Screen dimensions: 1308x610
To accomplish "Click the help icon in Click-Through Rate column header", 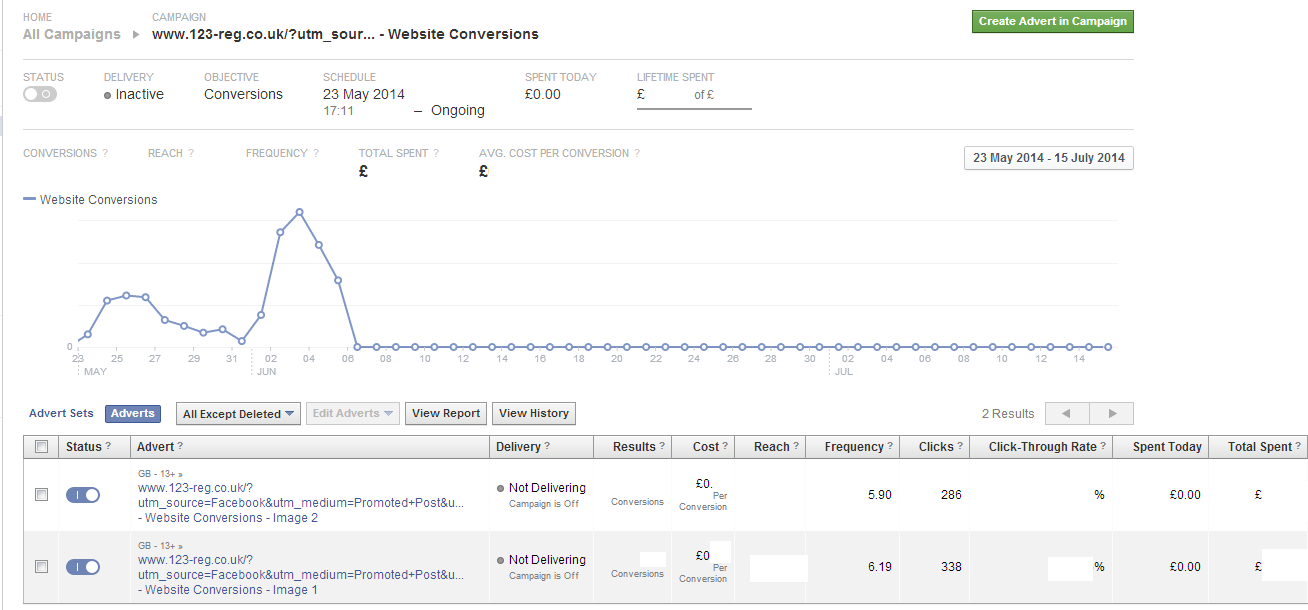I will [x=1104, y=447].
